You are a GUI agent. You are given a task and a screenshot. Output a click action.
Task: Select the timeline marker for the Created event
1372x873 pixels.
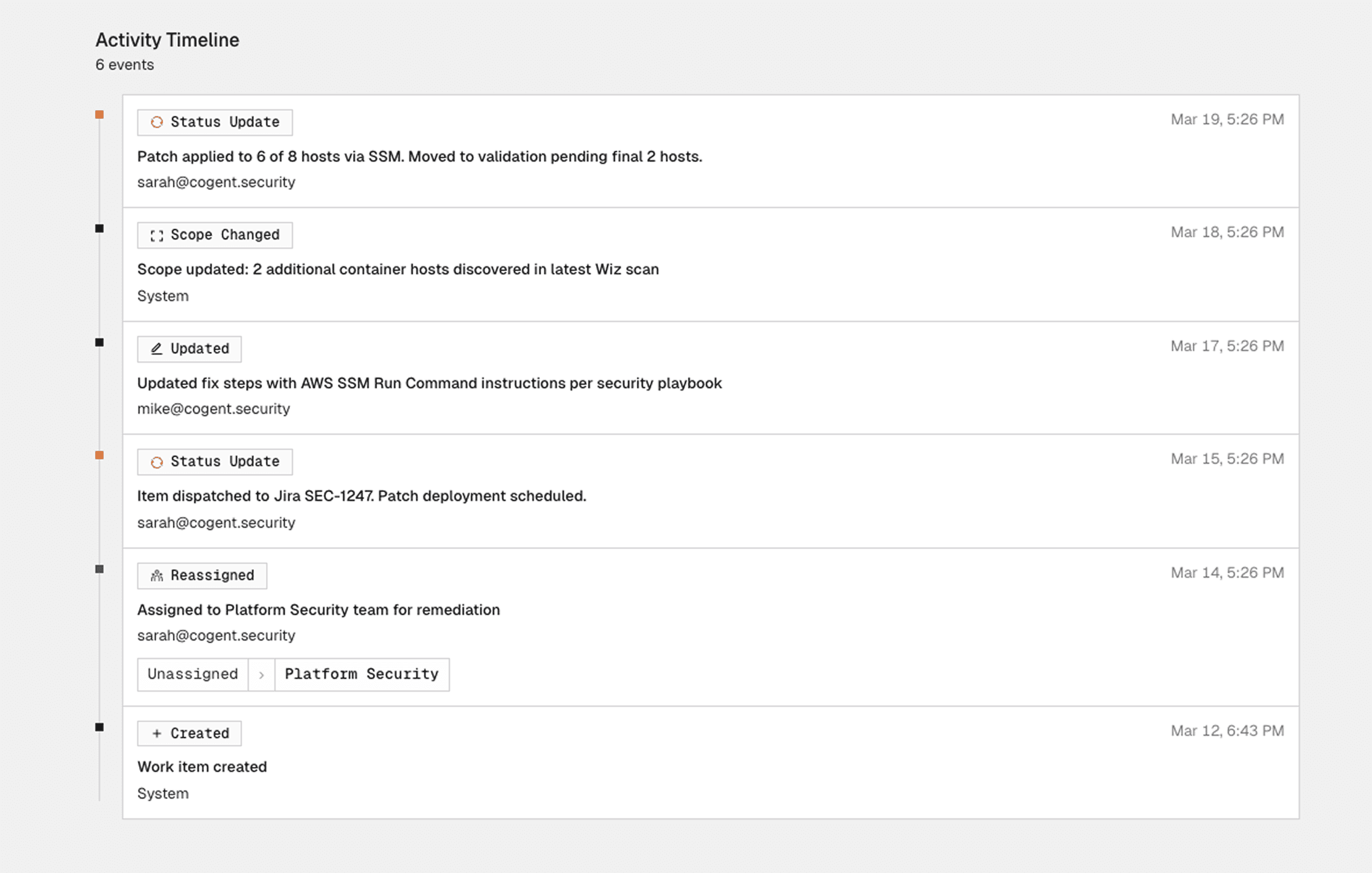click(x=99, y=727)
